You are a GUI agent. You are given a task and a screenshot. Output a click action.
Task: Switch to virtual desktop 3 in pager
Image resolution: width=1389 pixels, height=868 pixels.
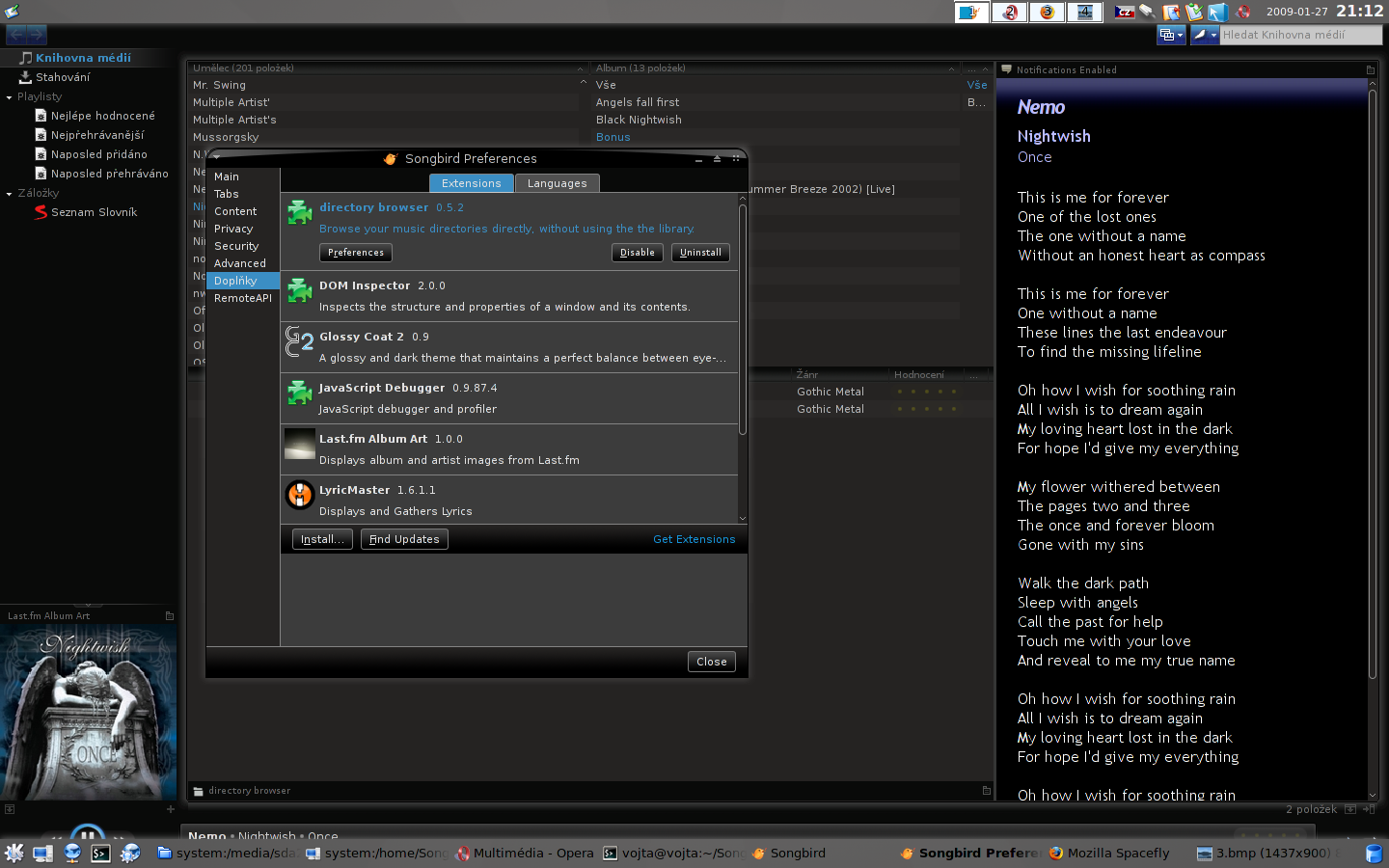(x=1048, y=12)
